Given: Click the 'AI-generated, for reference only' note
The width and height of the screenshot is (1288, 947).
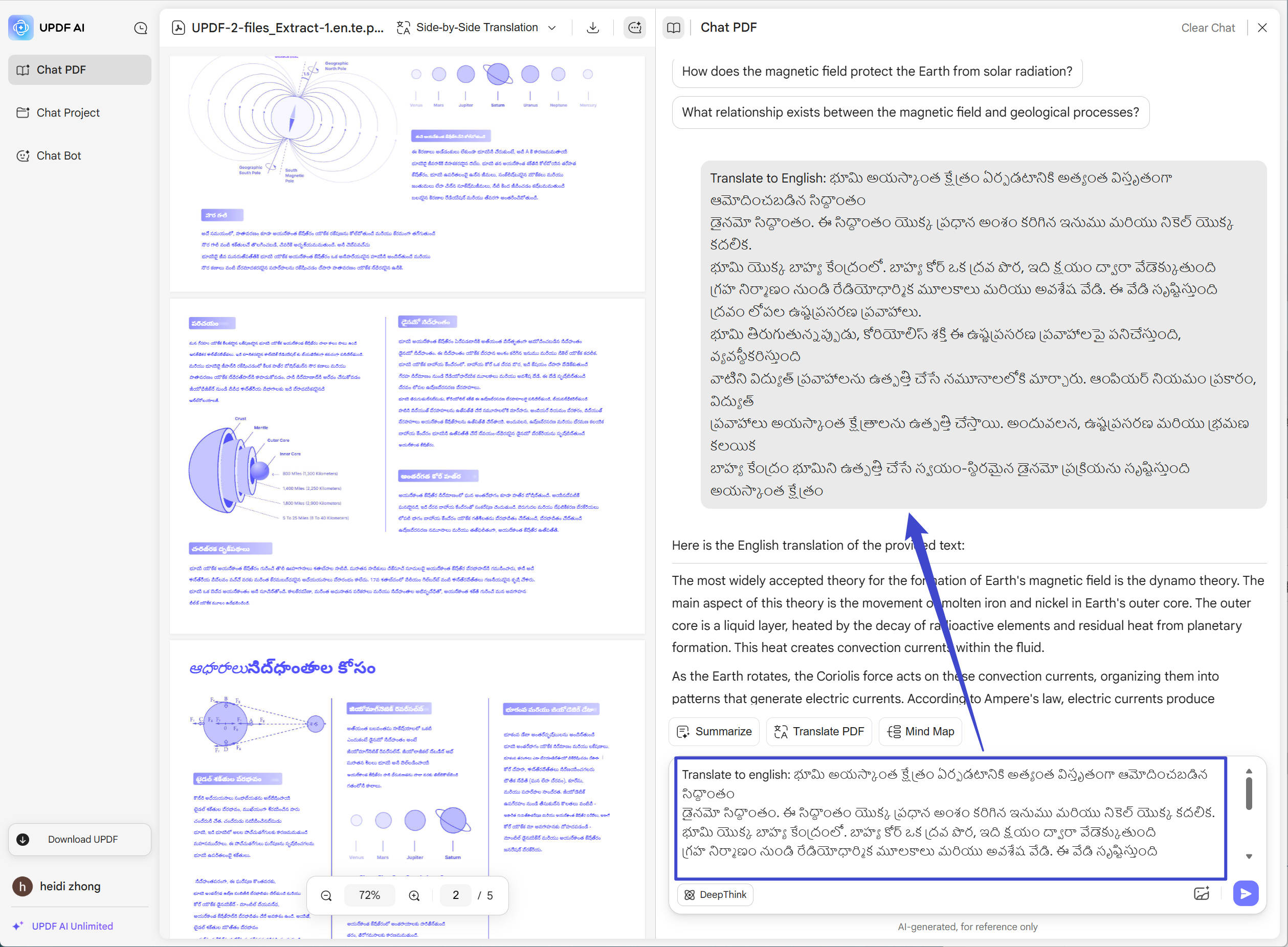Looking at the screenshot, I should [967, 927].
